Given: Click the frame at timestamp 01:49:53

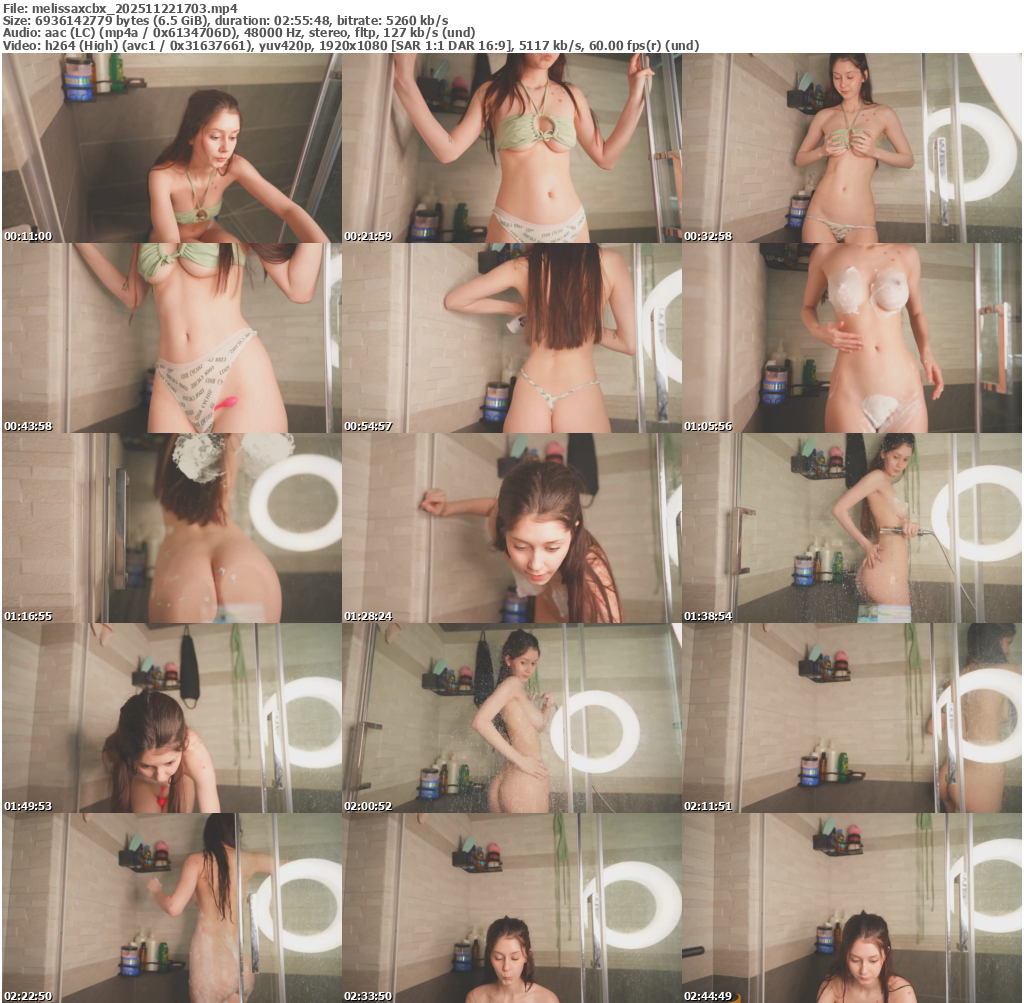Looking at the screenshot, I should pyautogui.click(x=171, y=718).
